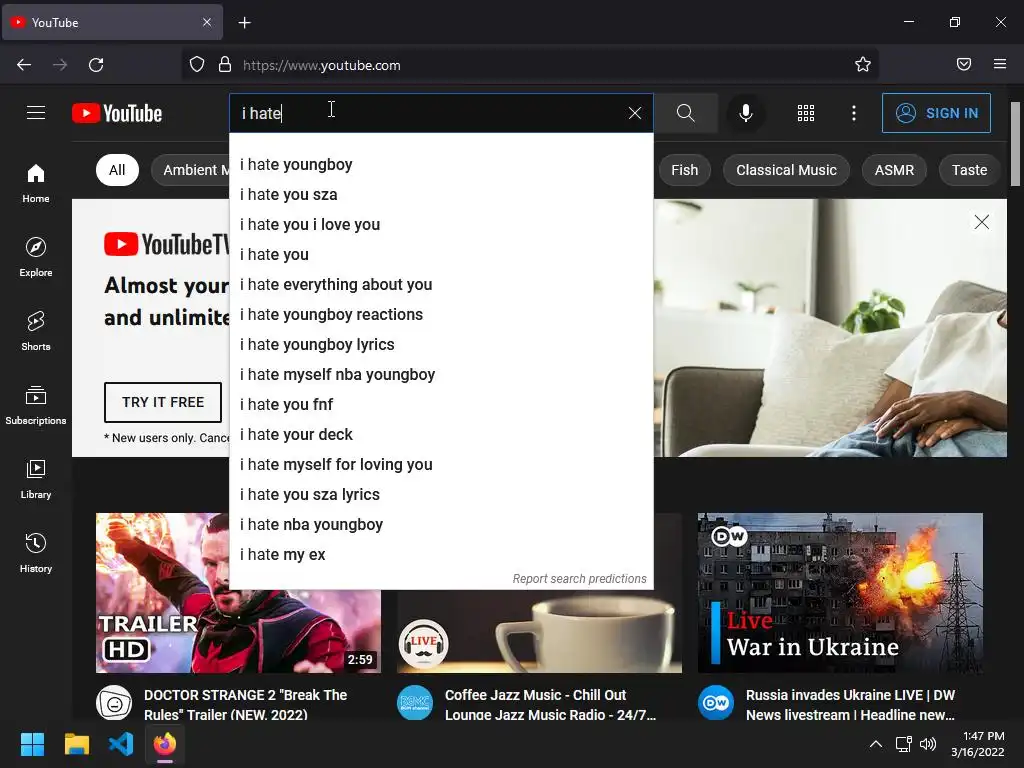Open the DW News channel avatar
This screenshot has height=768, width=1024.
[716, 703]
